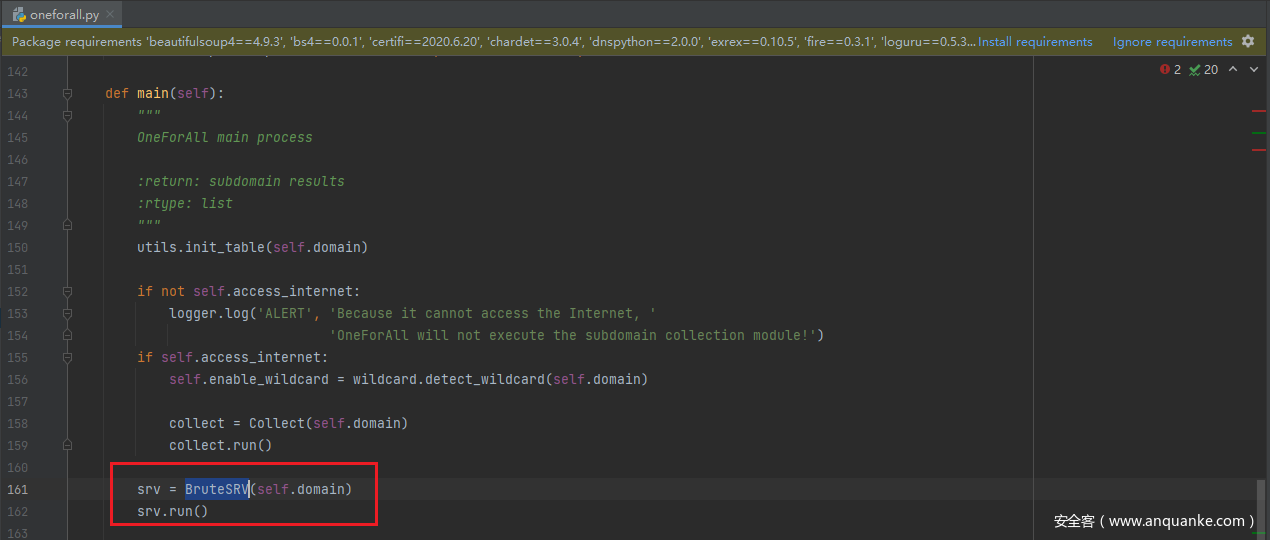Switch to the oneforall.py tab
This screenshot has width=1270, height=540.
[x=64, y=15]
